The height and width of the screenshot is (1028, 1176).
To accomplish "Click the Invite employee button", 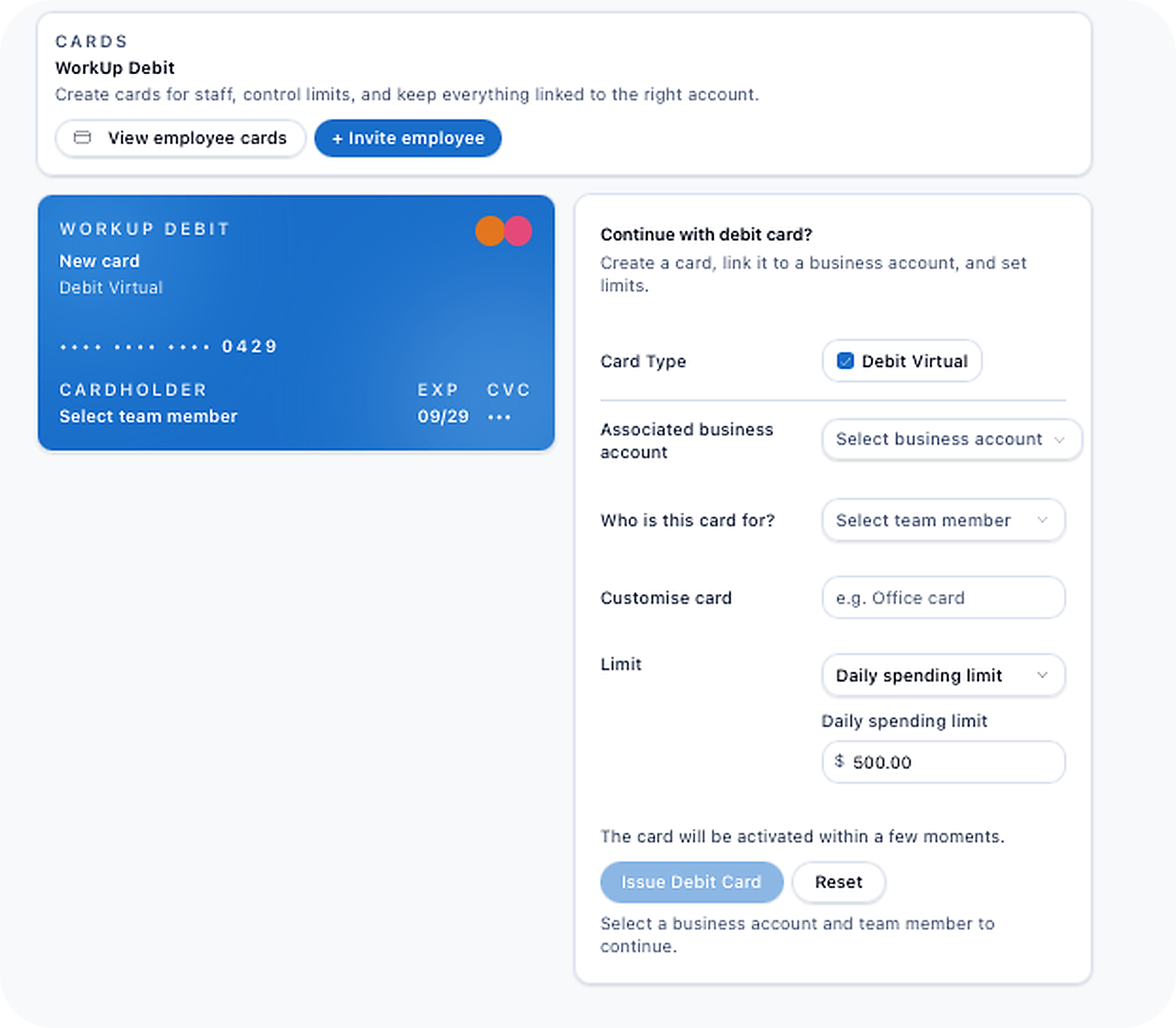I will tap(408, 138).
